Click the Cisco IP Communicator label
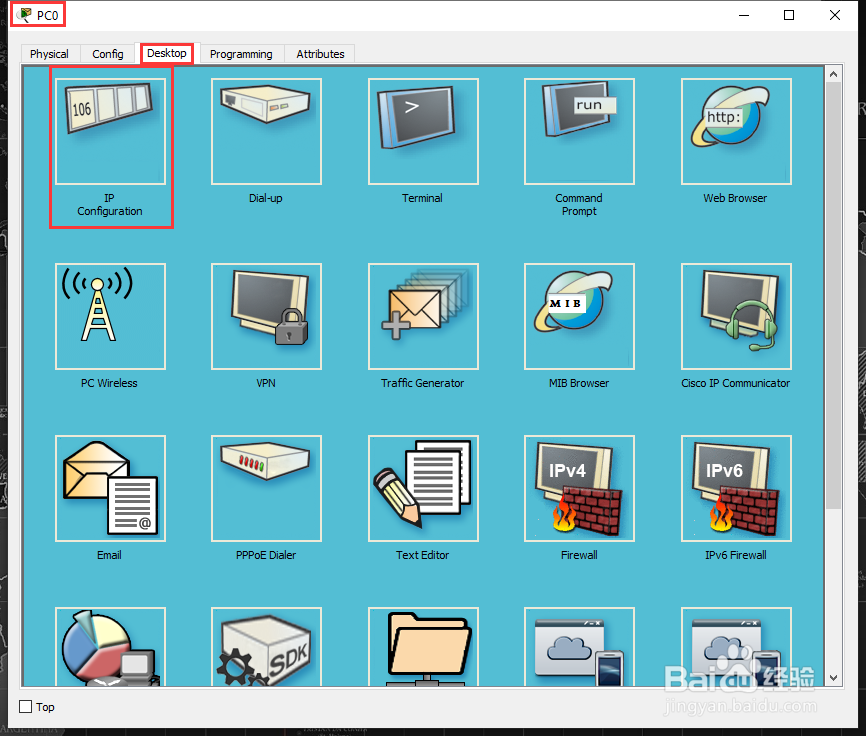 [736, 383]
